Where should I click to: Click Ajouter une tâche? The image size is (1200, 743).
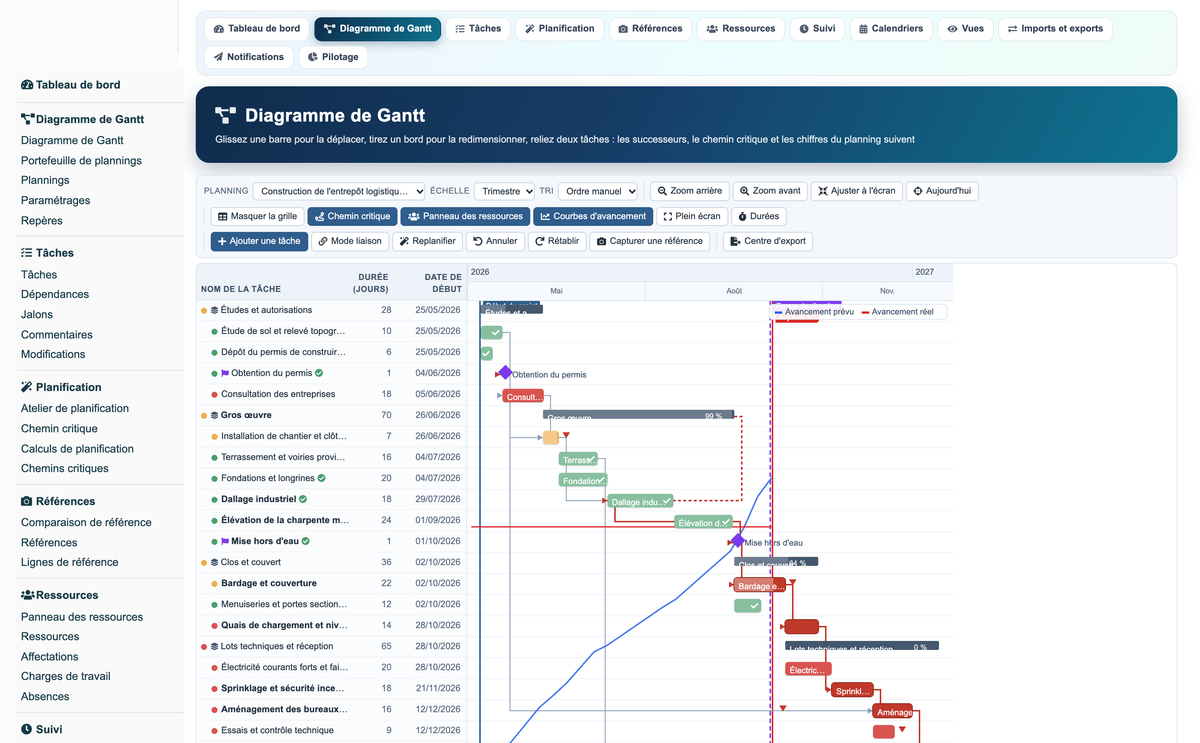pyautogui.click(x=259, y=241)
